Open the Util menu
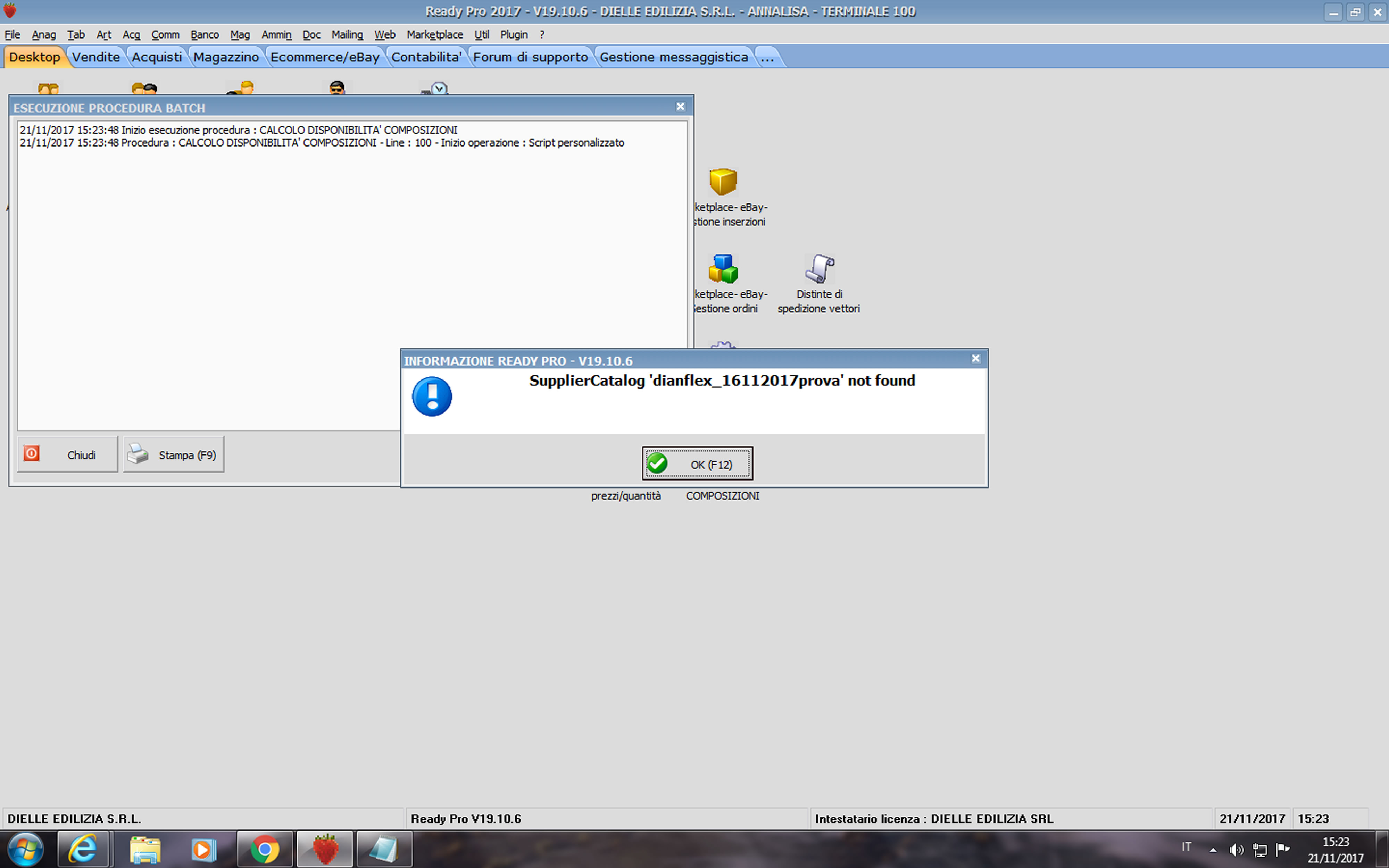The image size is (1389, 868). point(482,34)
